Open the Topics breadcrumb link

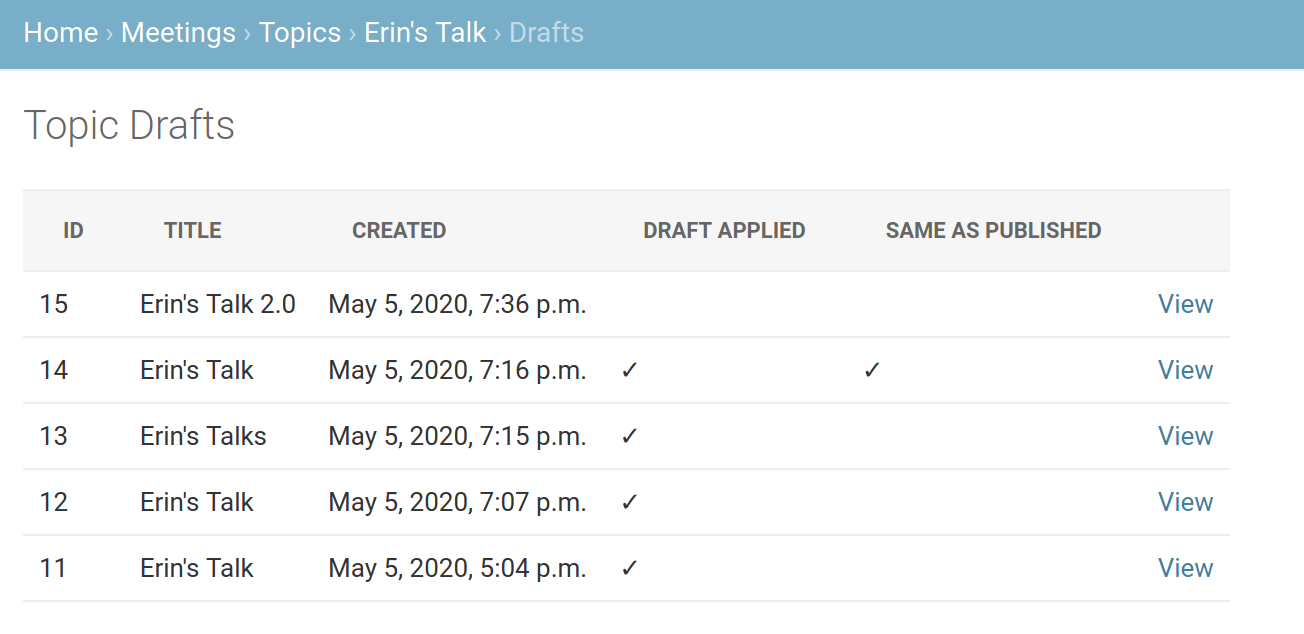pyautogui.click(x=300, y=32)
